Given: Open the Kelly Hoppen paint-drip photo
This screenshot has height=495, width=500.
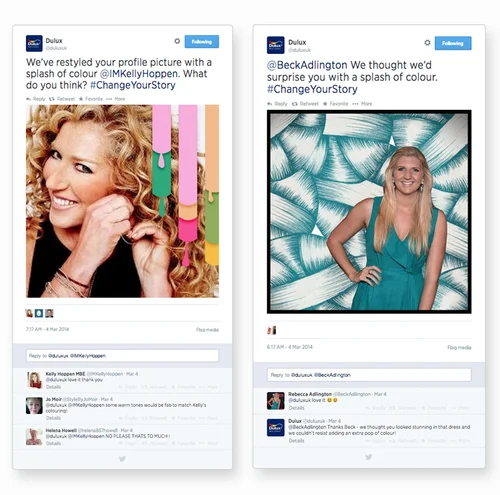Looking at the screenshot, I should [x=122, y=201].
